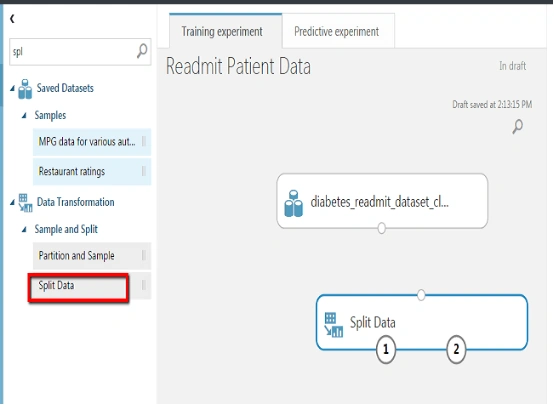Switch to the Predictive experiment tab
This screenshot has height=405, width=554.
338,31
